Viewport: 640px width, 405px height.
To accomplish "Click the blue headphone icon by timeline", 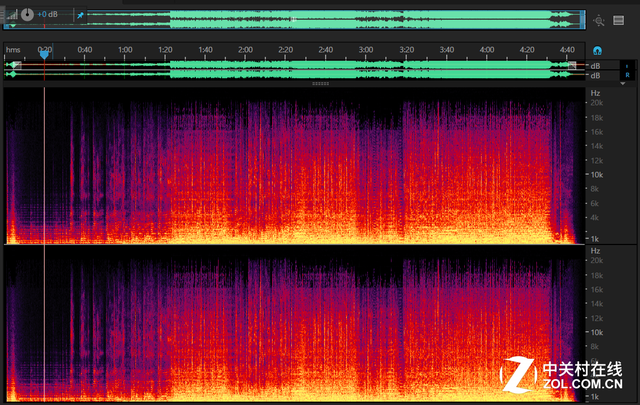I will 598,50.
